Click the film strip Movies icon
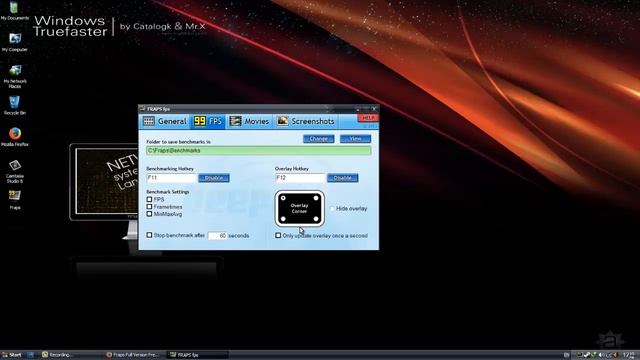 click(x=235, y=121)
